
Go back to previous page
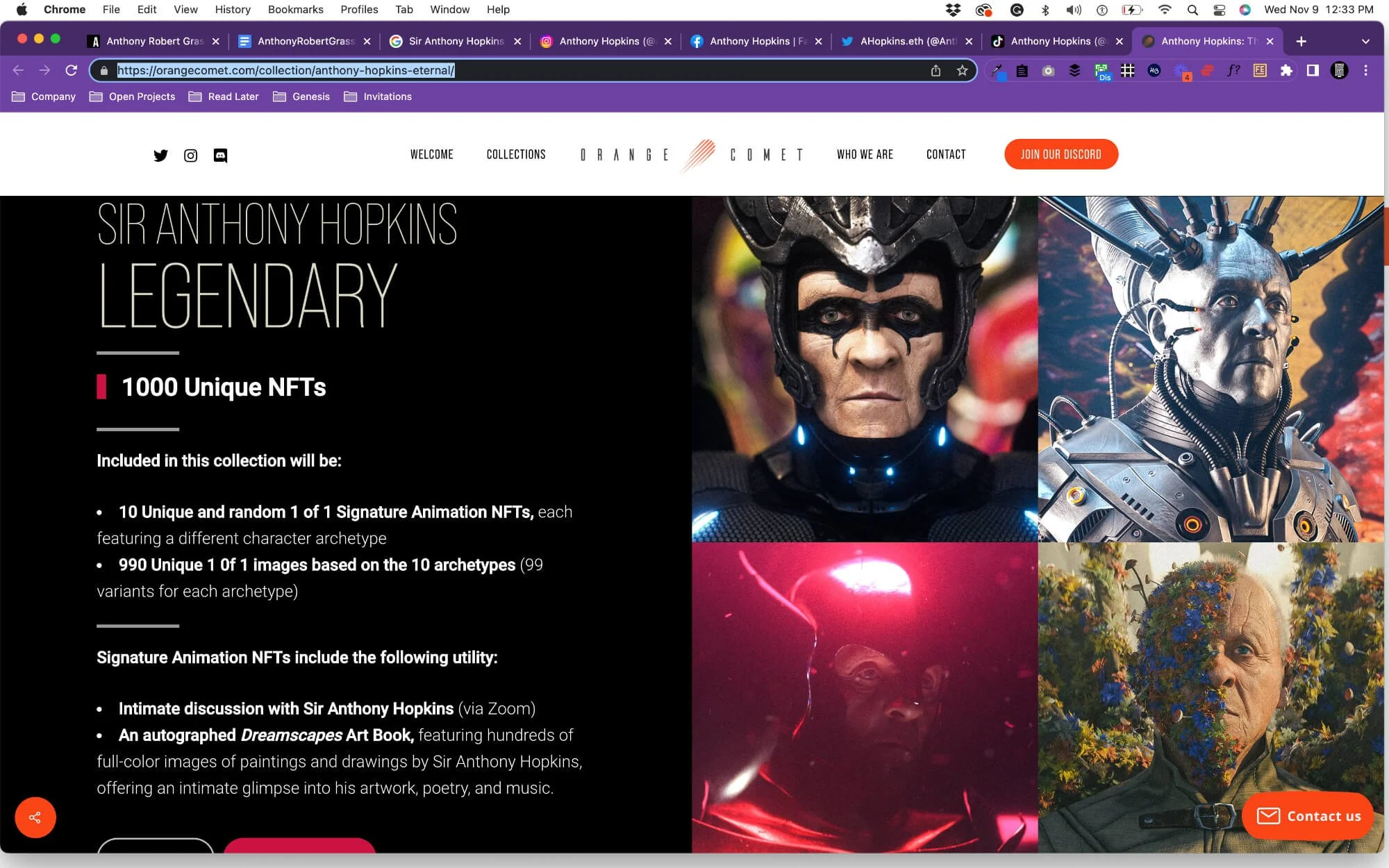coord(19,70)
